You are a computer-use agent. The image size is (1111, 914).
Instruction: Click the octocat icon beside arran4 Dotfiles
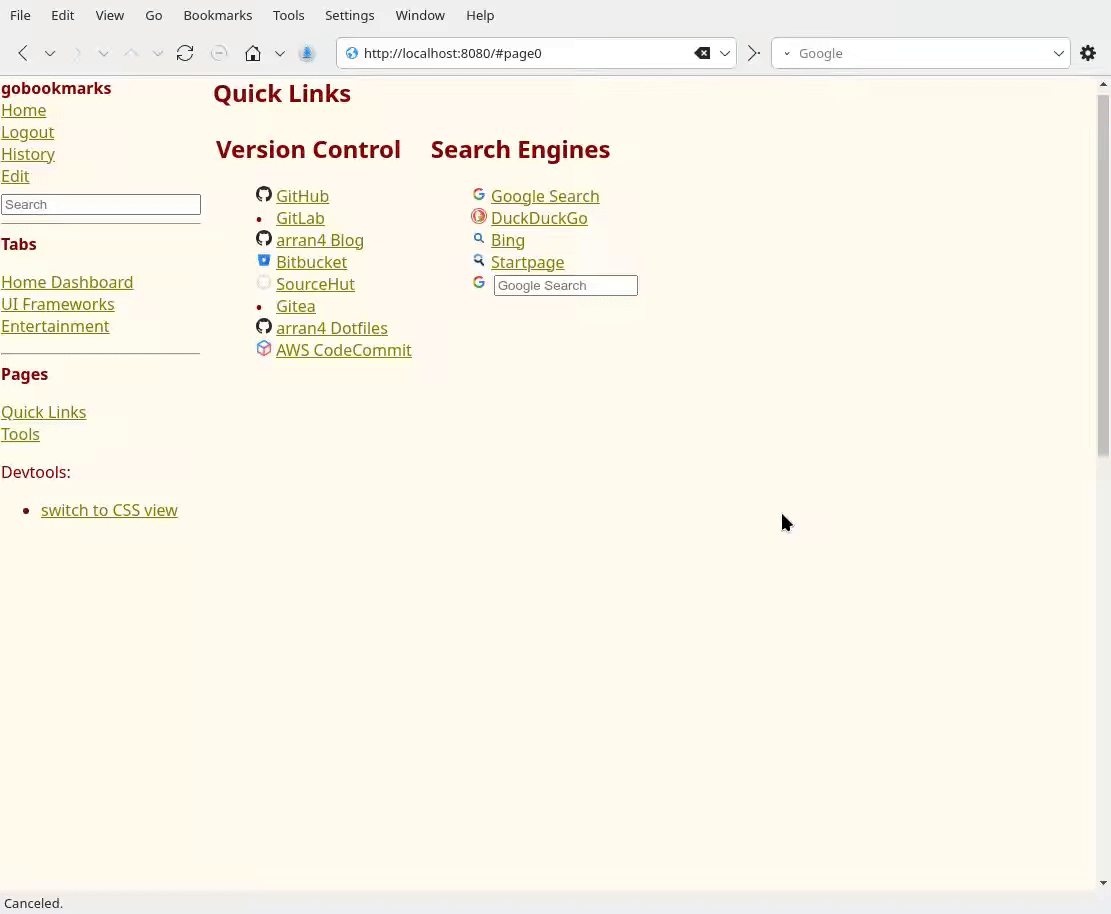pos(264,326)
